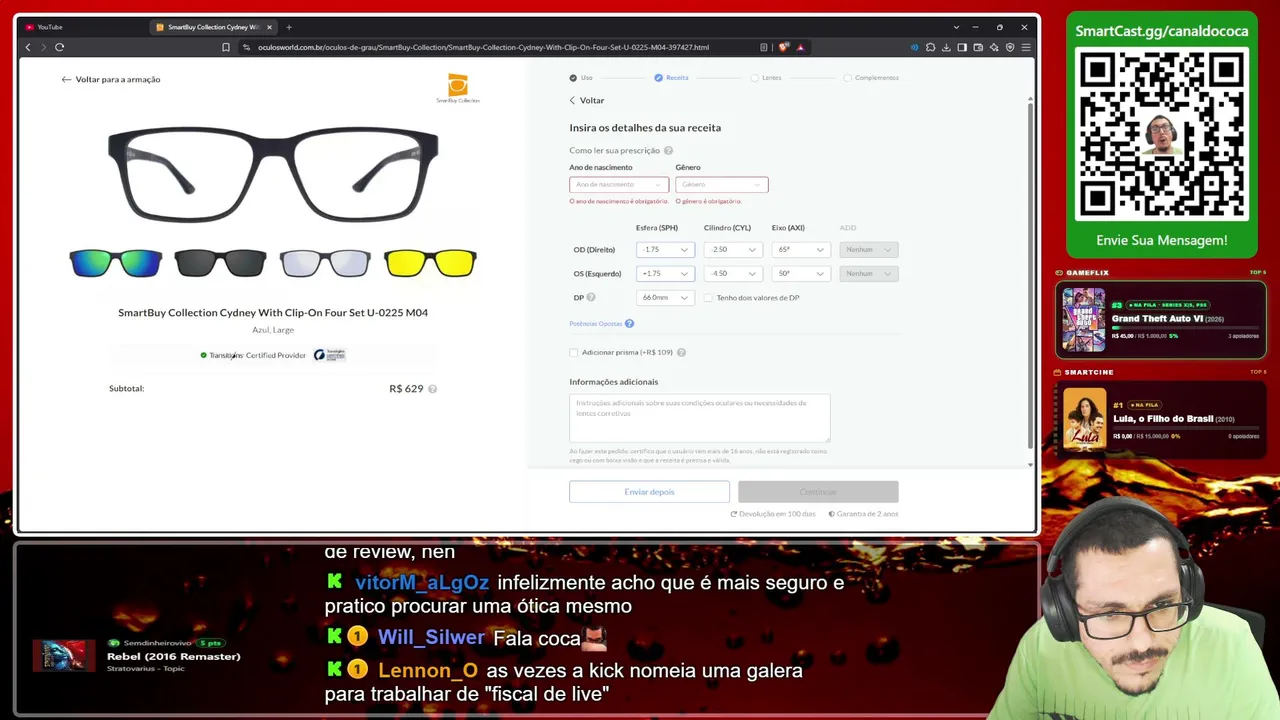Screen dimensions: 1280x720
Task: Select the light clear clip-on lens
Action: pos(325,263)
